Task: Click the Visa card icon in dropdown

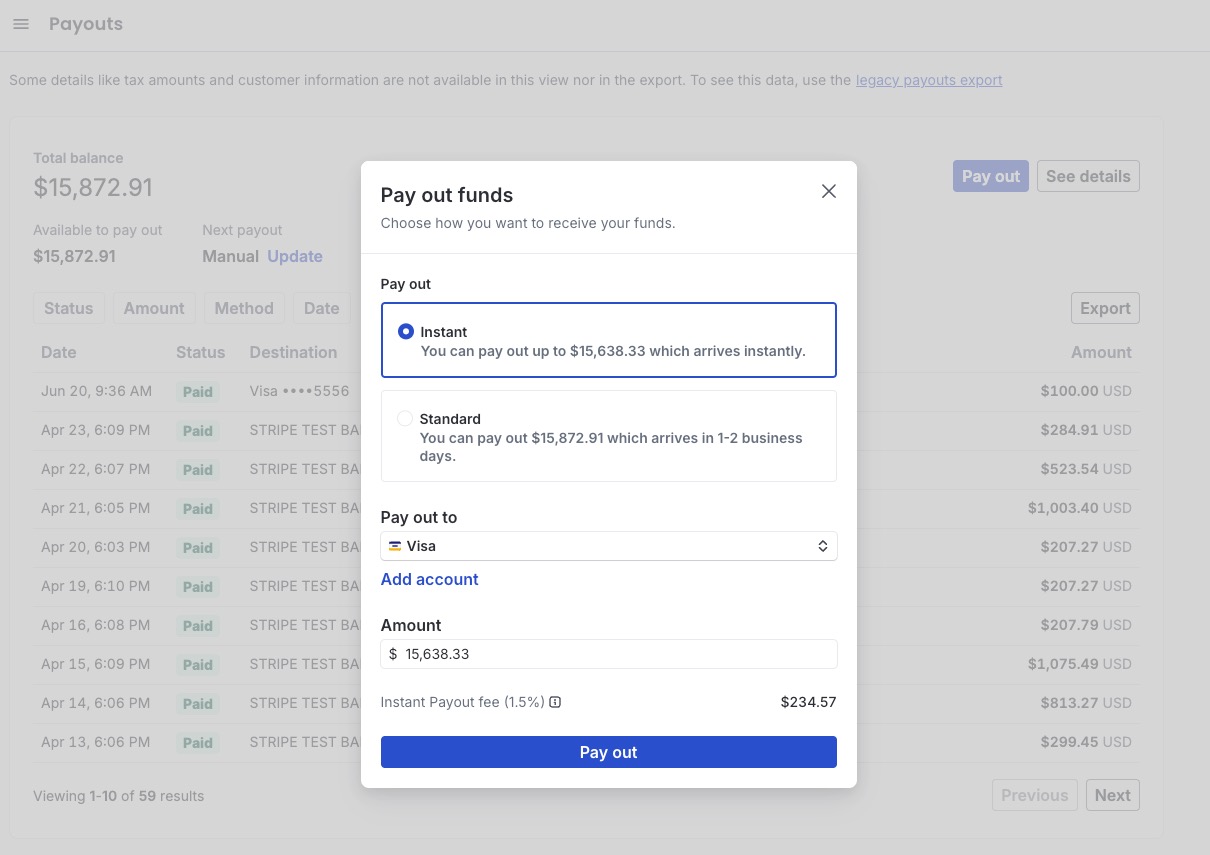Action: 395,546
